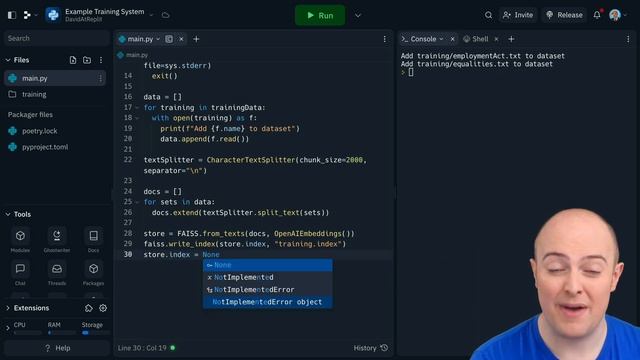Choose NotImplemented suggestion

pyautogui.click(x=268, y=278)
